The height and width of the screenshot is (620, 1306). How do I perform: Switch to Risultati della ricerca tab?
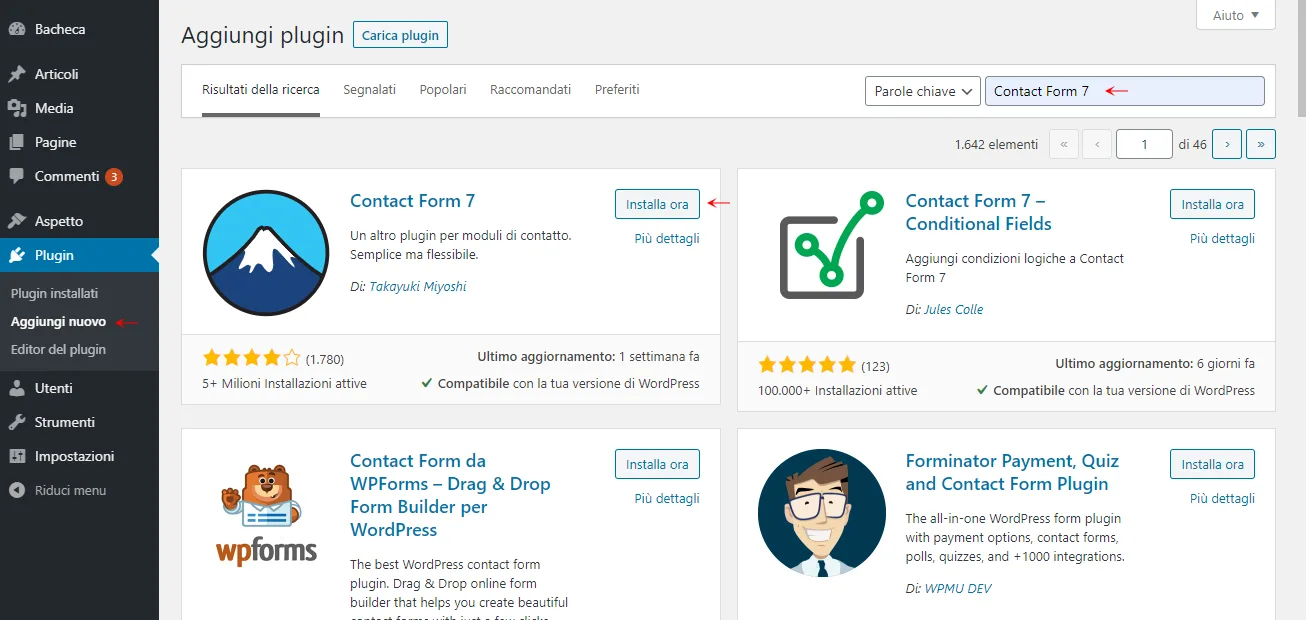click(x=261, y=90)
